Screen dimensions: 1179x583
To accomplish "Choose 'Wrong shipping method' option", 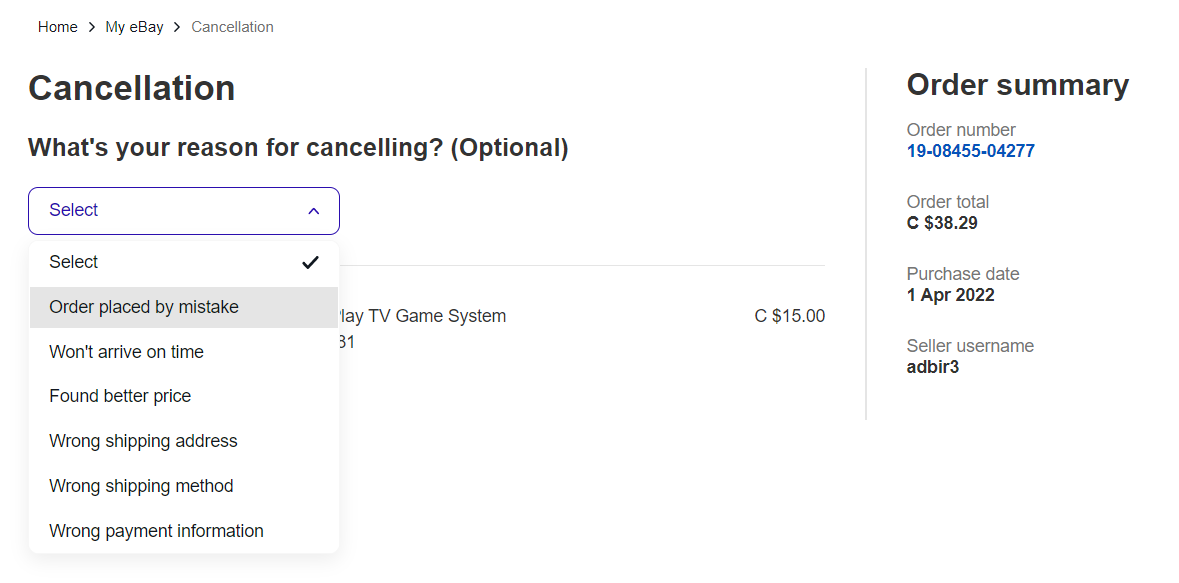I will tap(141, 486).
